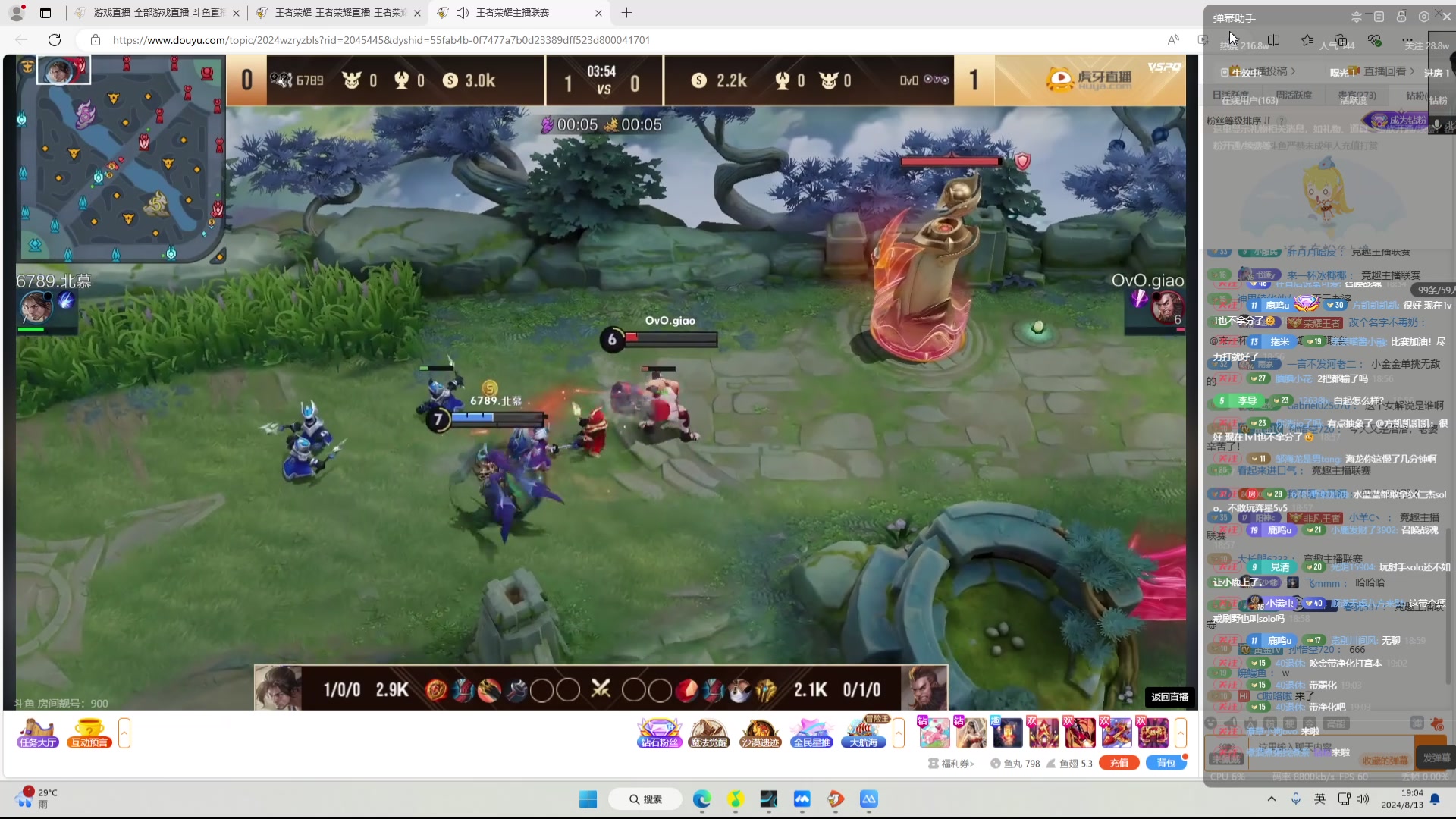Image resolution: width=1456 pixels, height=819 pixels.
Task: Open the notification bell in taskbar
Action: (x=1435, y=799)
